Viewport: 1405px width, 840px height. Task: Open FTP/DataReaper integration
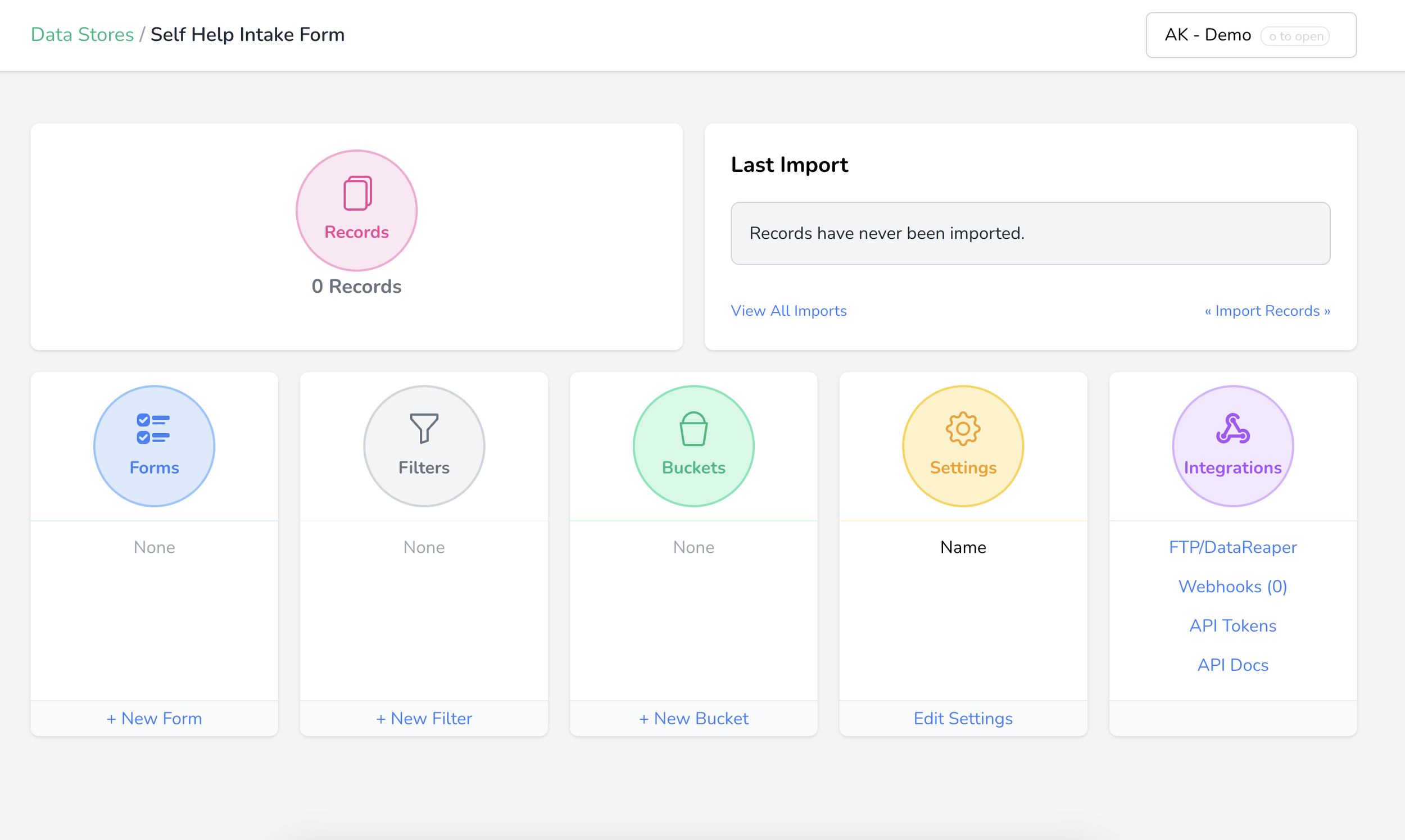(1233, 547)
